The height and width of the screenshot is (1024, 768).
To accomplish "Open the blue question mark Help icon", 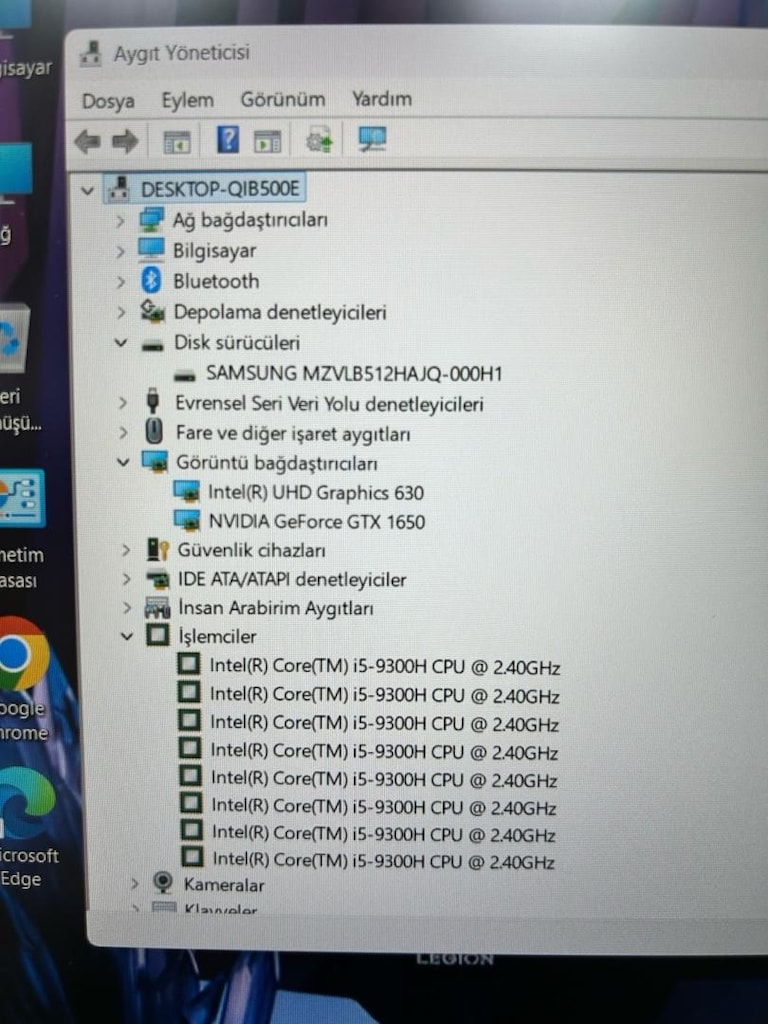I will click(x=228, y=140).
